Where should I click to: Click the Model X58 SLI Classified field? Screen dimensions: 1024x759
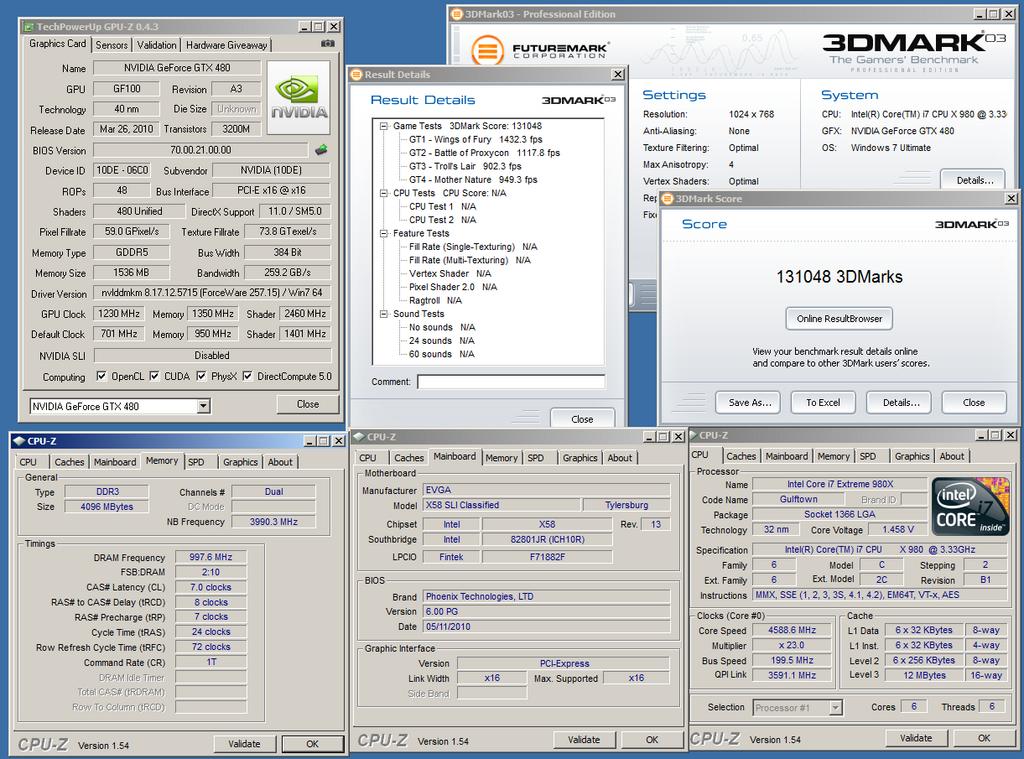pos(501,505)
